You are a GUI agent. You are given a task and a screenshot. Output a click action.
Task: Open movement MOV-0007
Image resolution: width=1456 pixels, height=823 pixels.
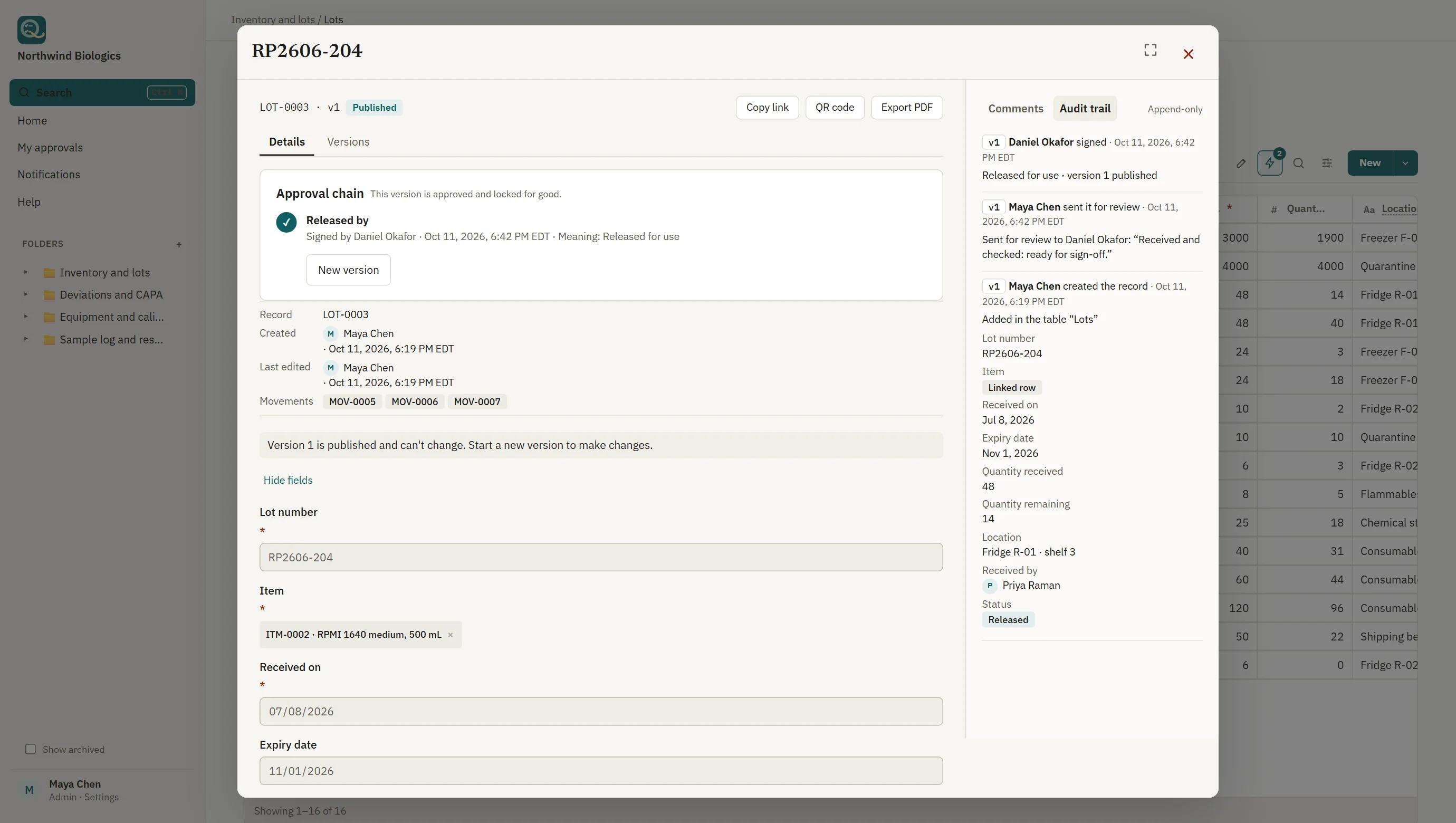(x=477, y=402)
